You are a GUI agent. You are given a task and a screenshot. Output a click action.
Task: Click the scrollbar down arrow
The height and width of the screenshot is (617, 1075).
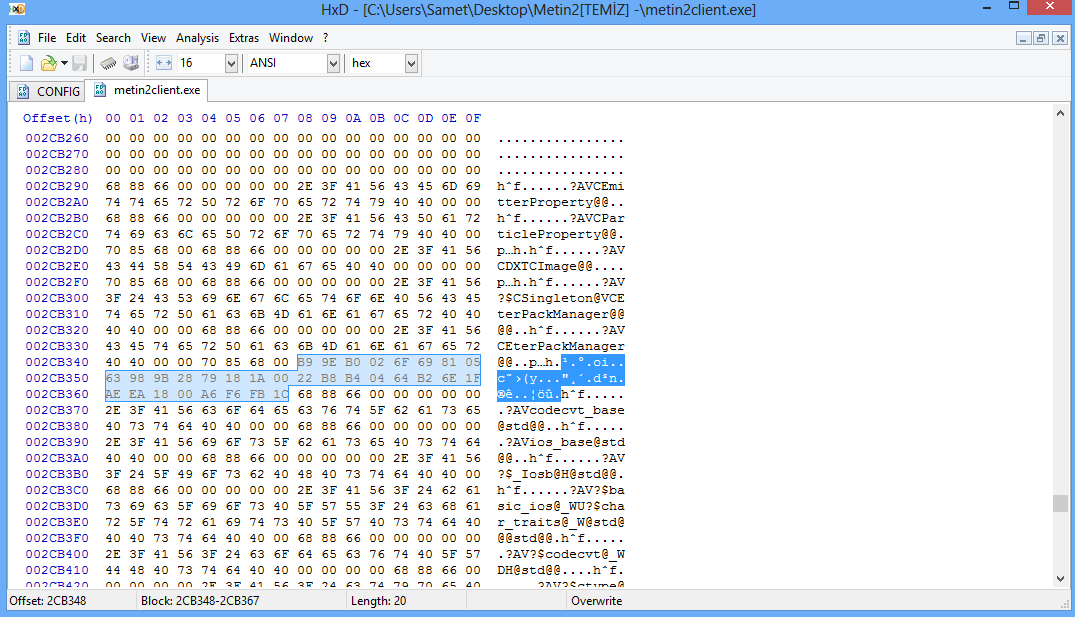[x=1060, y=579]
